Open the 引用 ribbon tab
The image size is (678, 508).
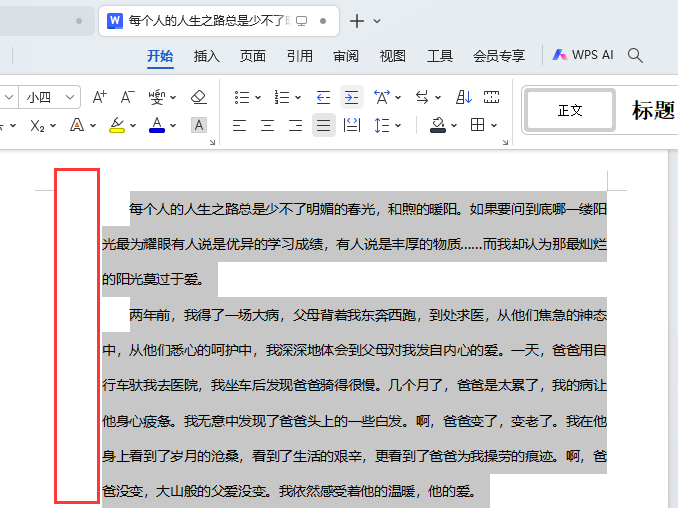(x=300, y=56)
